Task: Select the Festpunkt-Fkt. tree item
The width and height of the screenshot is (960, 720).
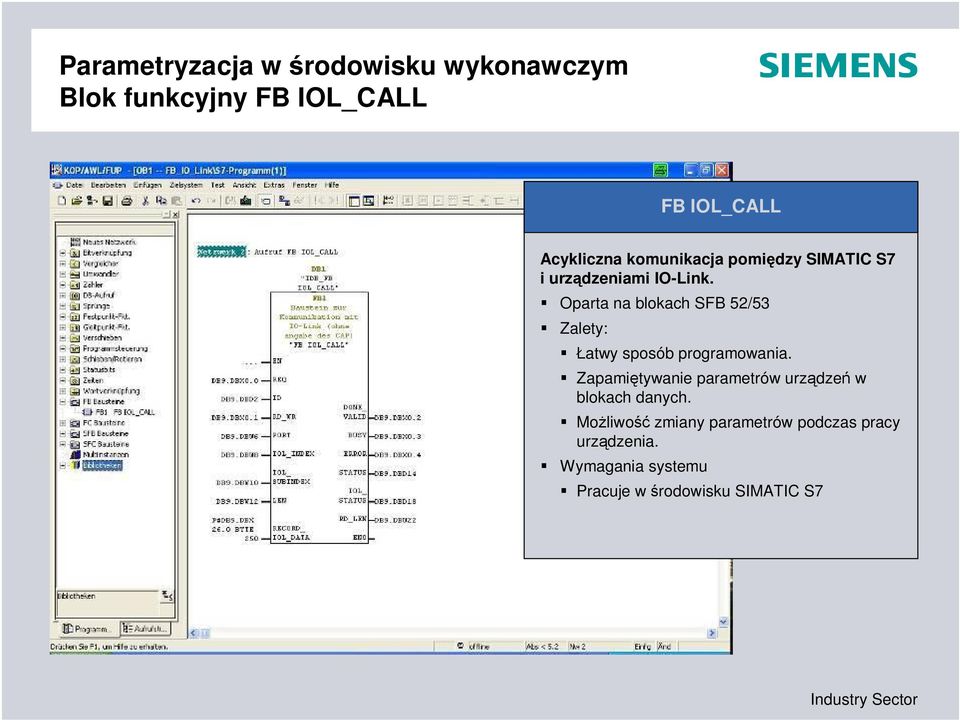Action: pos(107,317)
